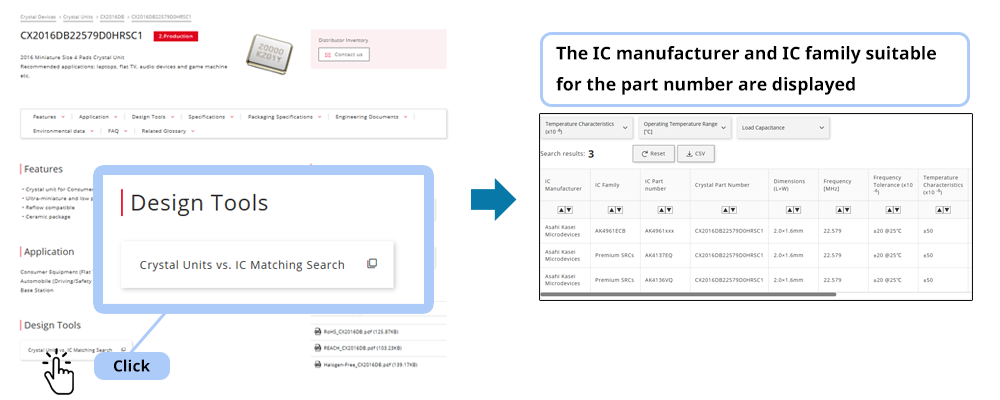Sort Frequency [MHz] column ascending

tap(840, 210)
